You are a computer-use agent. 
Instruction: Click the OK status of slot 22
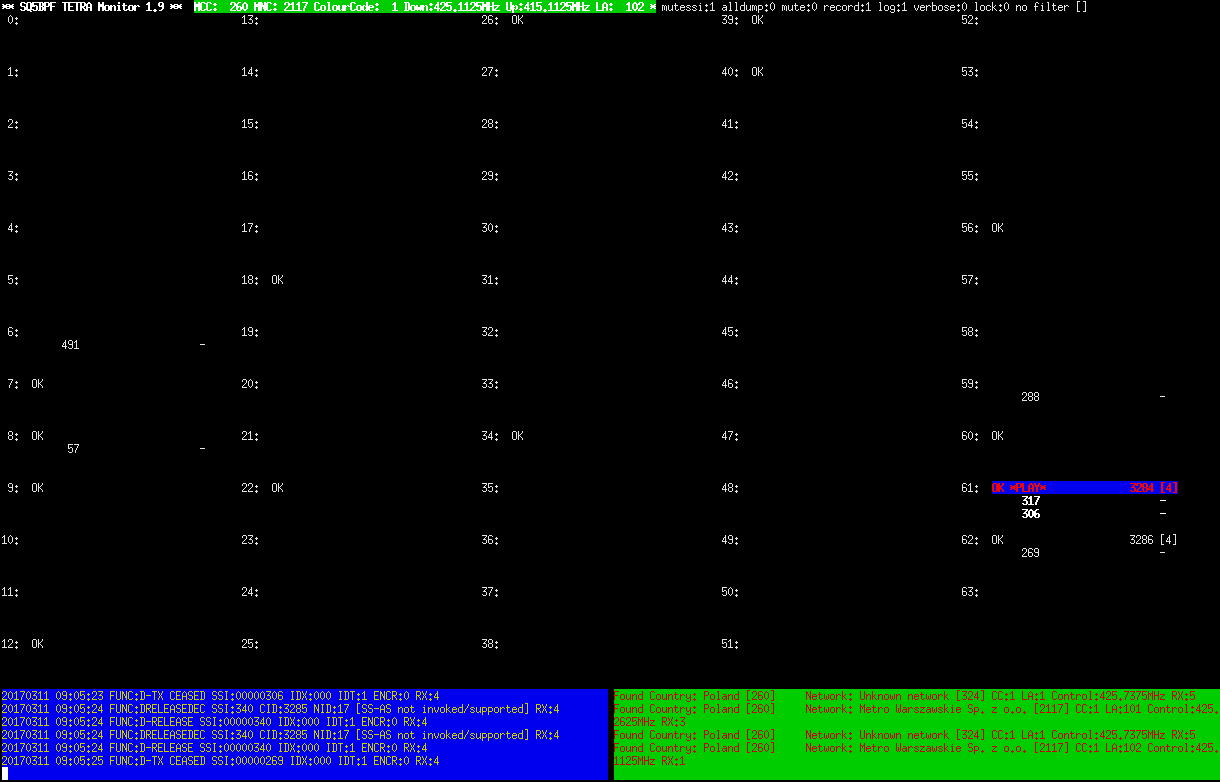point(277,488)
